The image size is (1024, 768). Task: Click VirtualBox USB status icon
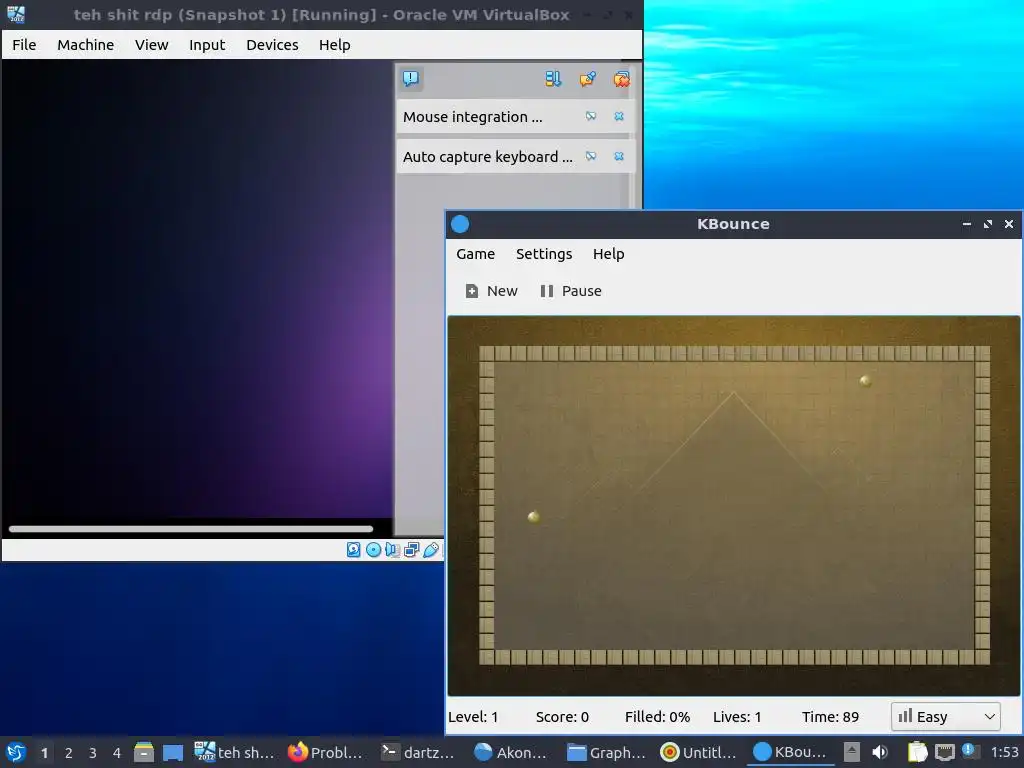click(430, 550)
